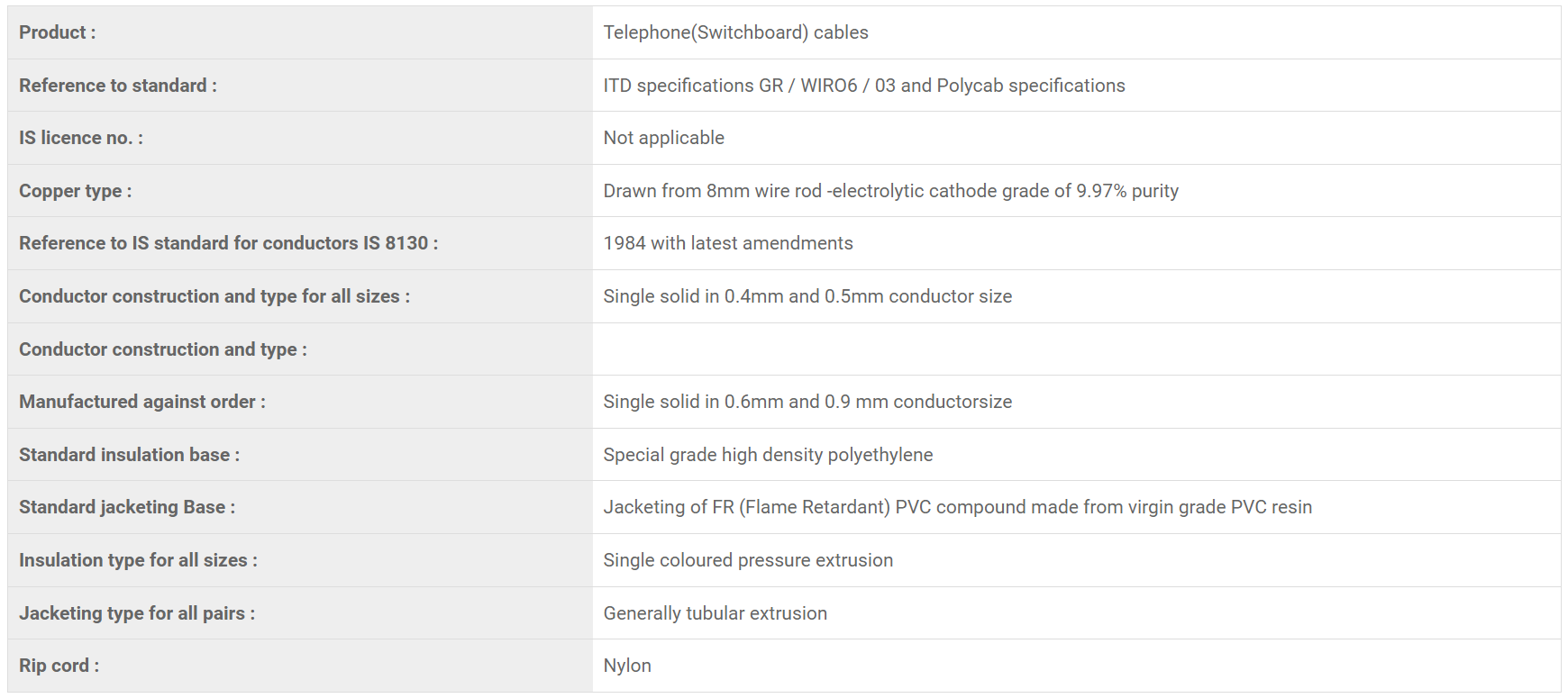
Task: Click "Conductor construction and type for all sizes" label
Action: pyautogui.click(x=214, y=296)
